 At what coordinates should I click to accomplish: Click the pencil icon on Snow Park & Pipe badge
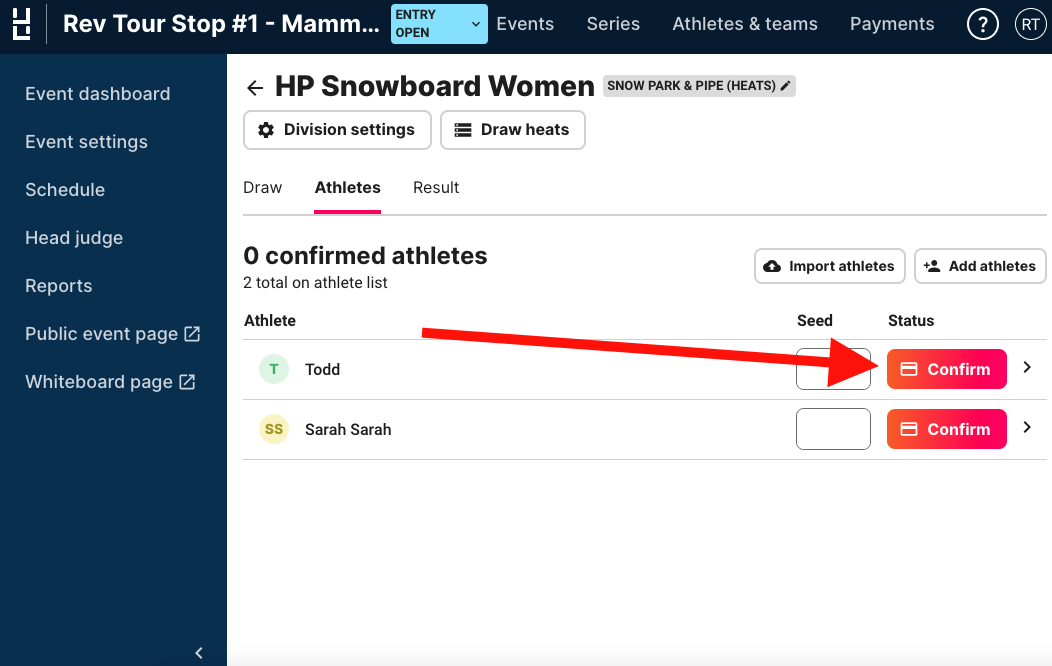click(x=785, y=86)
